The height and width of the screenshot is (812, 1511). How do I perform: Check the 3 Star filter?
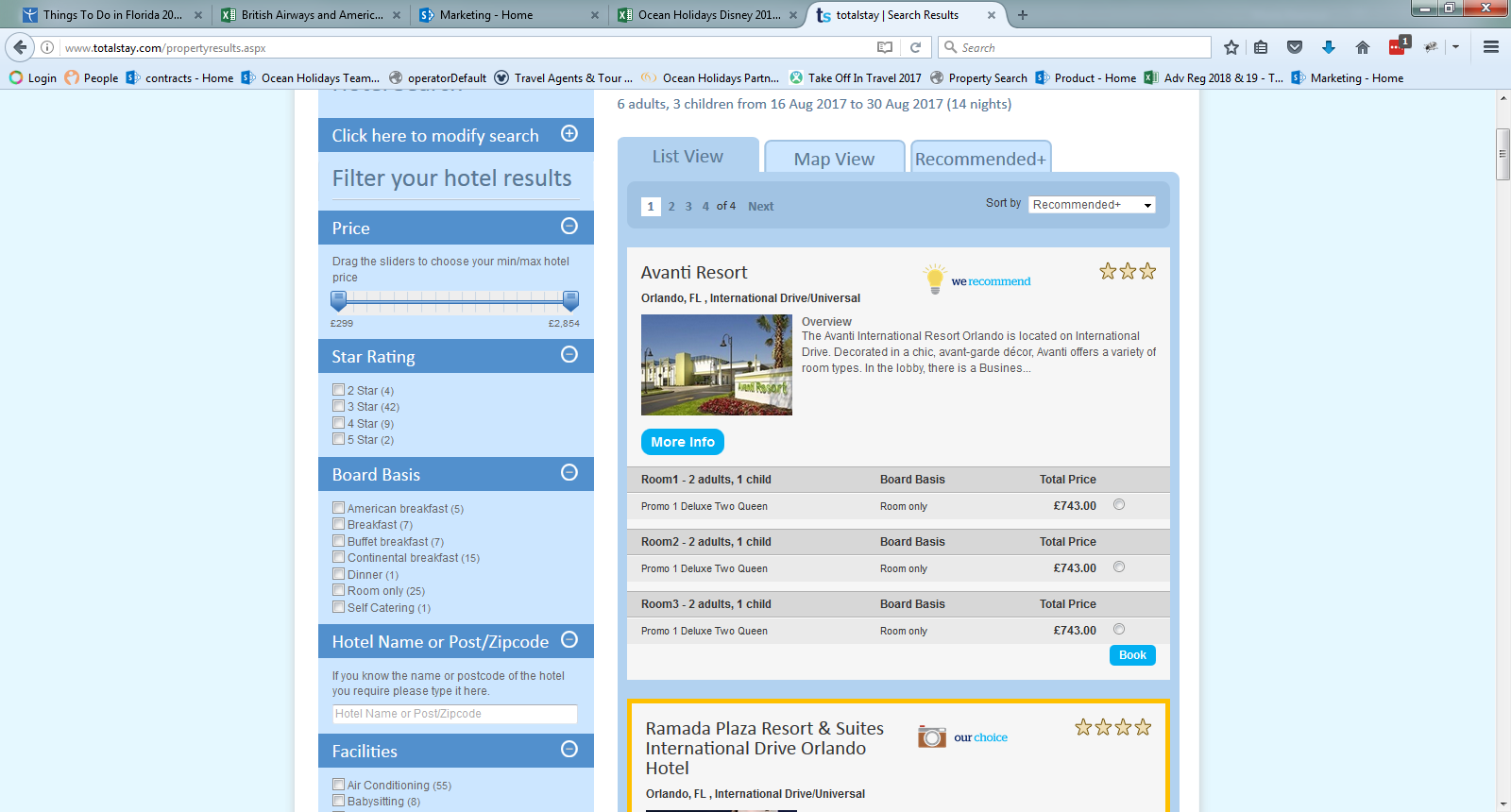[338, 406]
